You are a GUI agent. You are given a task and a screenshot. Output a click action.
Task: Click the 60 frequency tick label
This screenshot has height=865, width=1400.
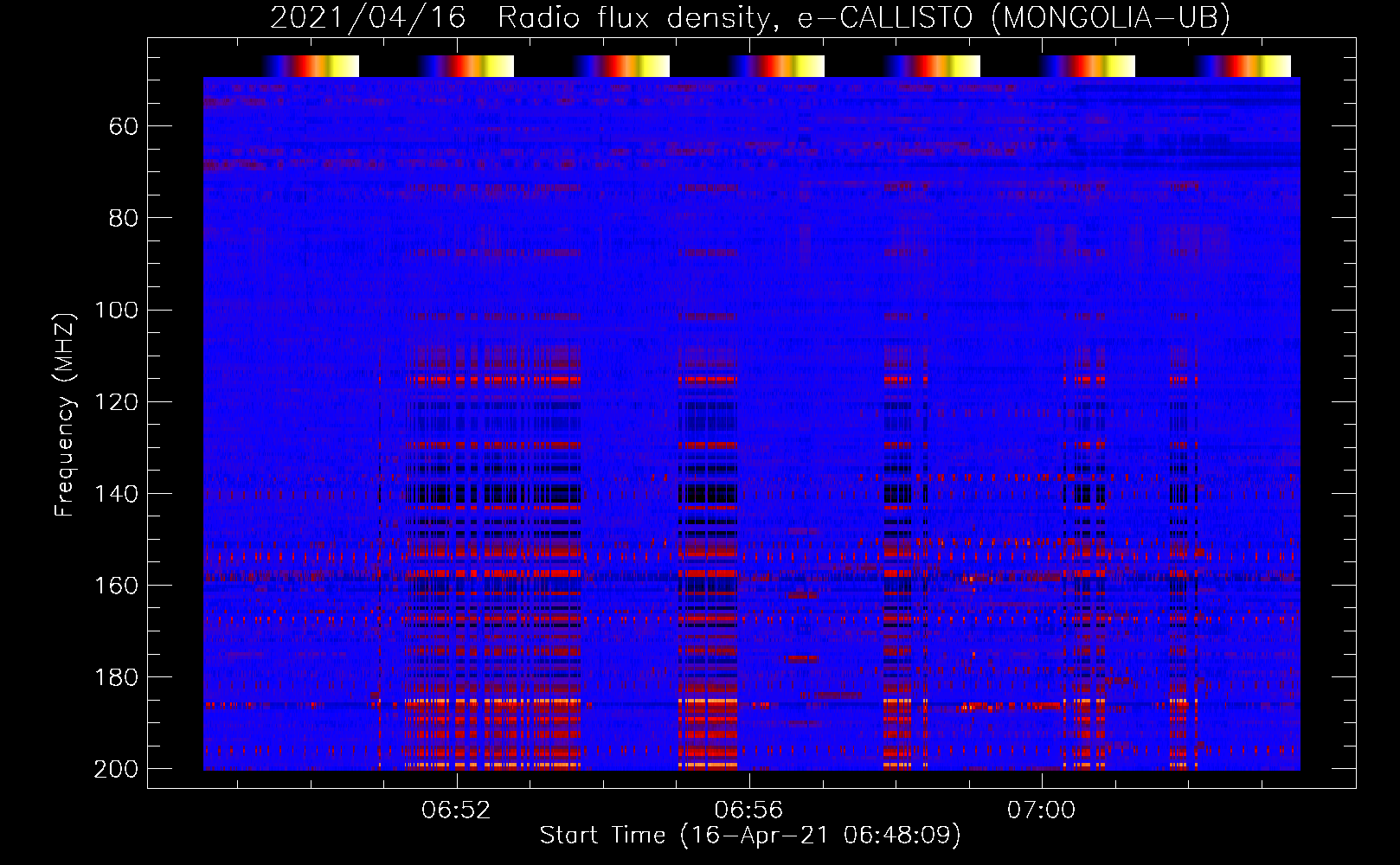pyautogui.click(x=124, y=127)
